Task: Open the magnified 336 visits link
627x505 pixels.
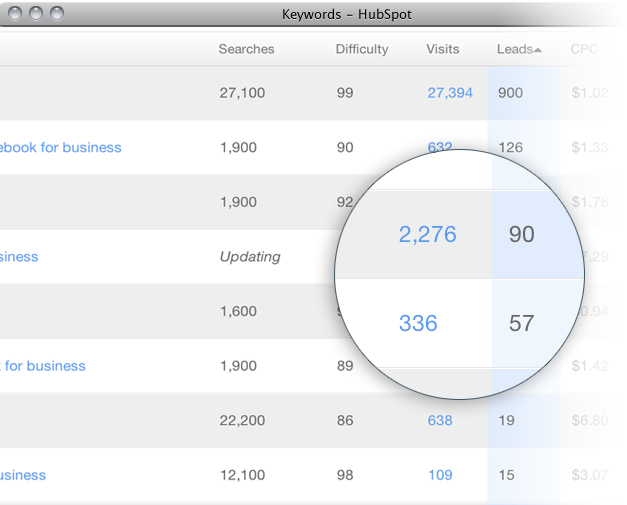Action: 418,323
